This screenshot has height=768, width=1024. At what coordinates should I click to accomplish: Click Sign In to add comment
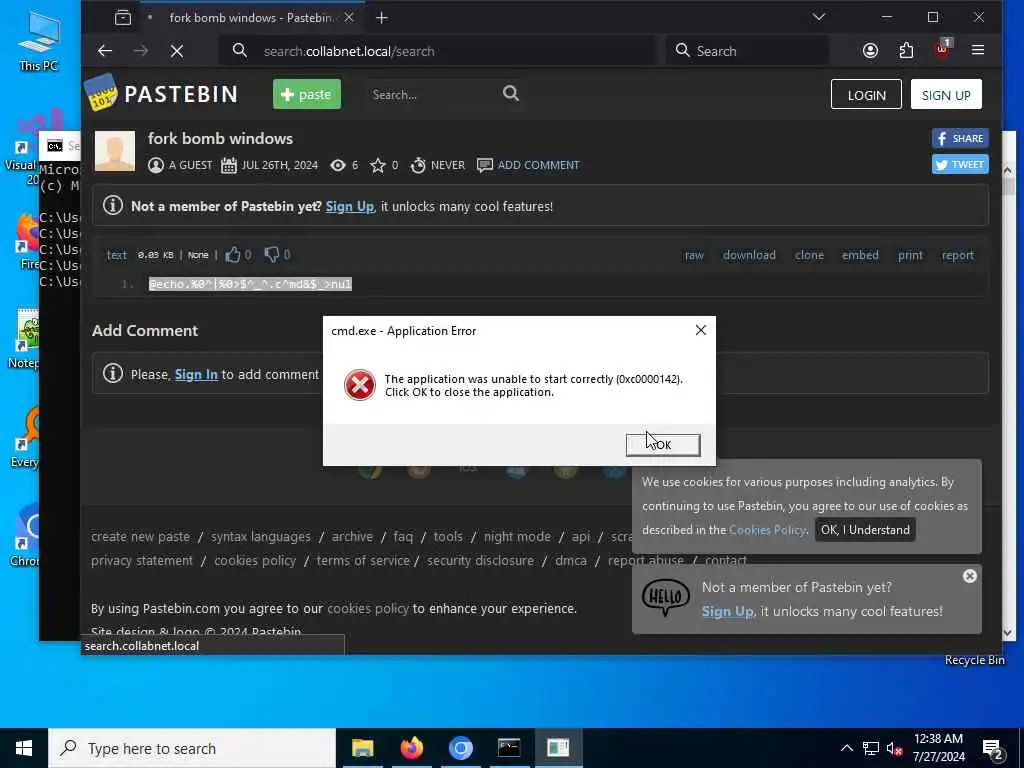[x=196, y=374]
